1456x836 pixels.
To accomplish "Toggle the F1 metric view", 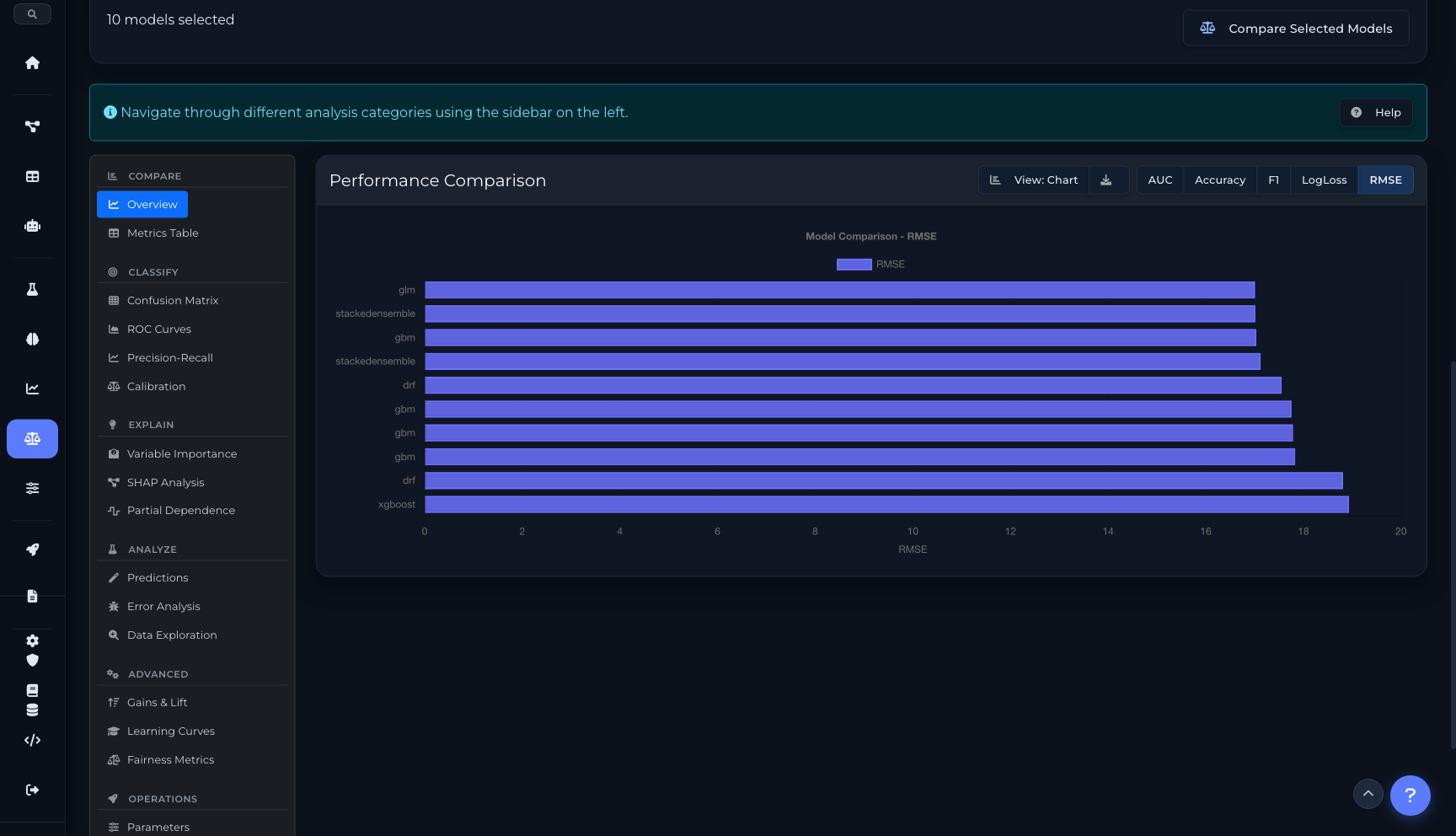I will tap(1273, 180).
